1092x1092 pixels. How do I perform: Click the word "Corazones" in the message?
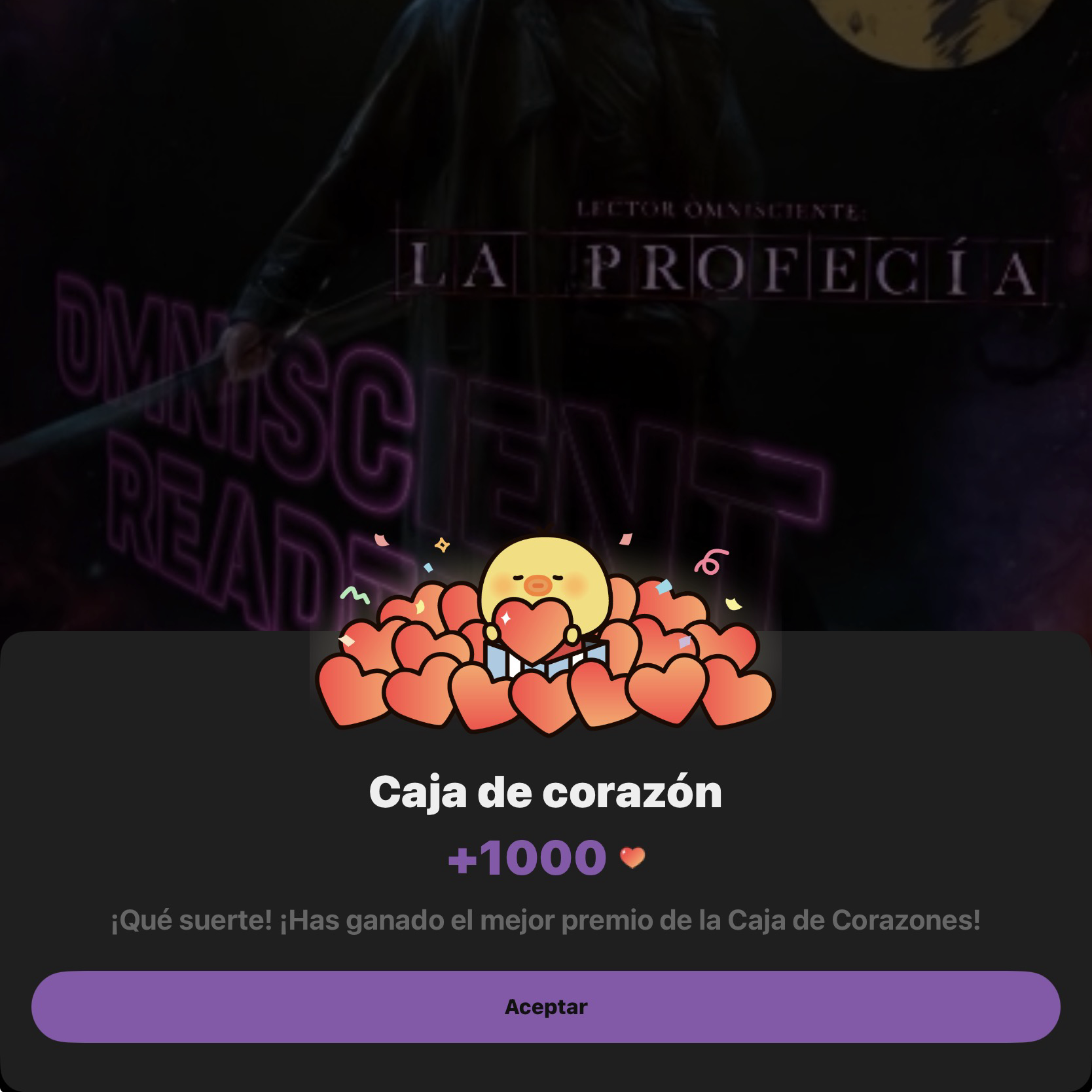pyautogui.click(x=906, y=920)
